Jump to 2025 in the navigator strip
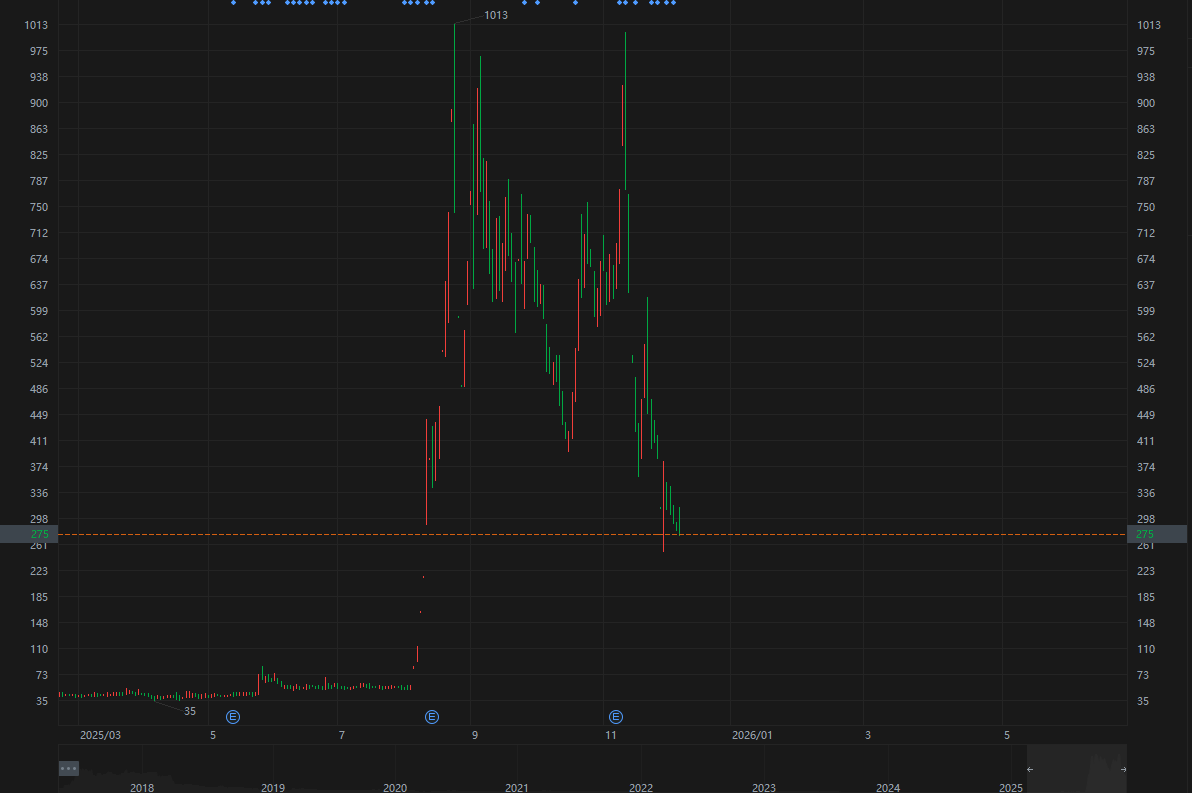Viewport: 1192px width, 793px height. point(1010,788)
